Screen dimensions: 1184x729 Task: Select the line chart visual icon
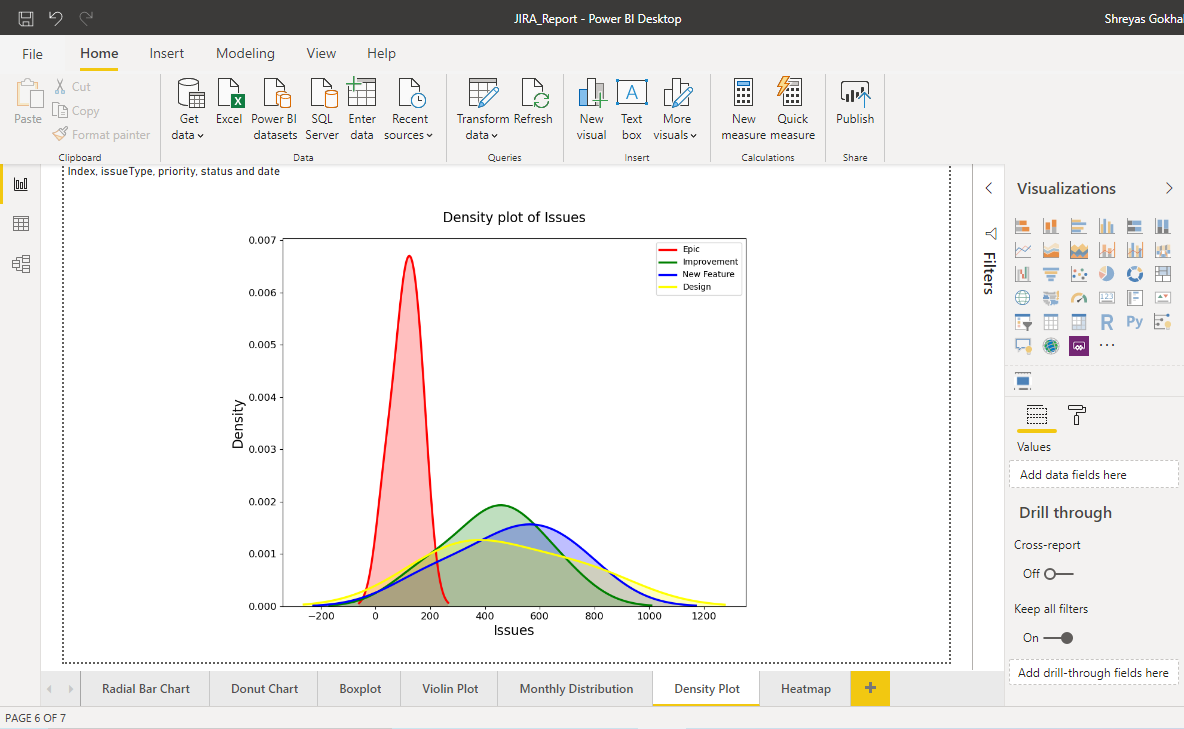coord(1023,249)
